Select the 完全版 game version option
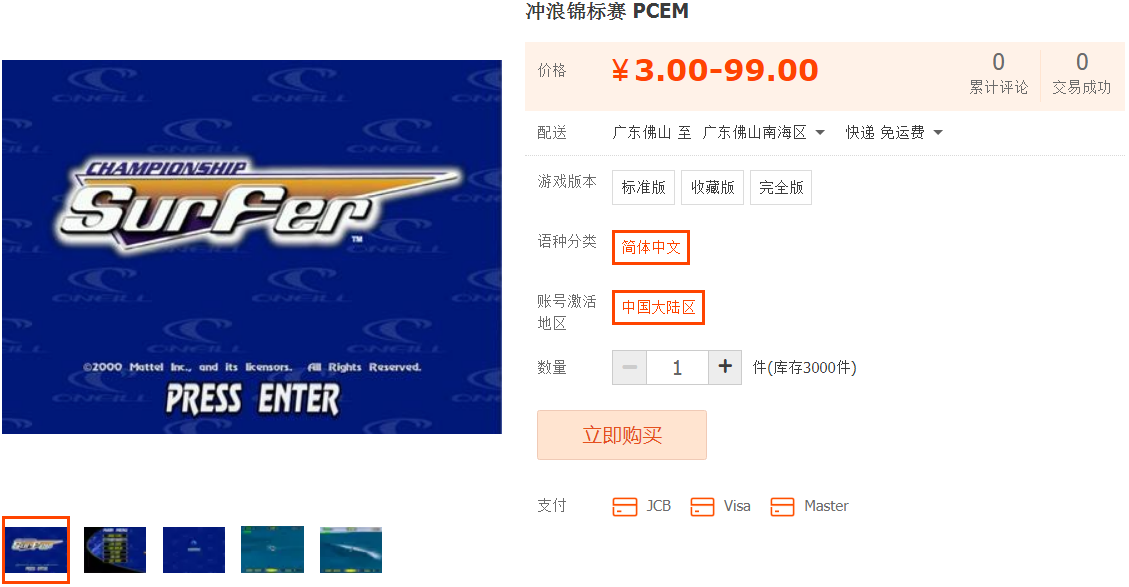The image size is (1129, 587). point(781,187)
